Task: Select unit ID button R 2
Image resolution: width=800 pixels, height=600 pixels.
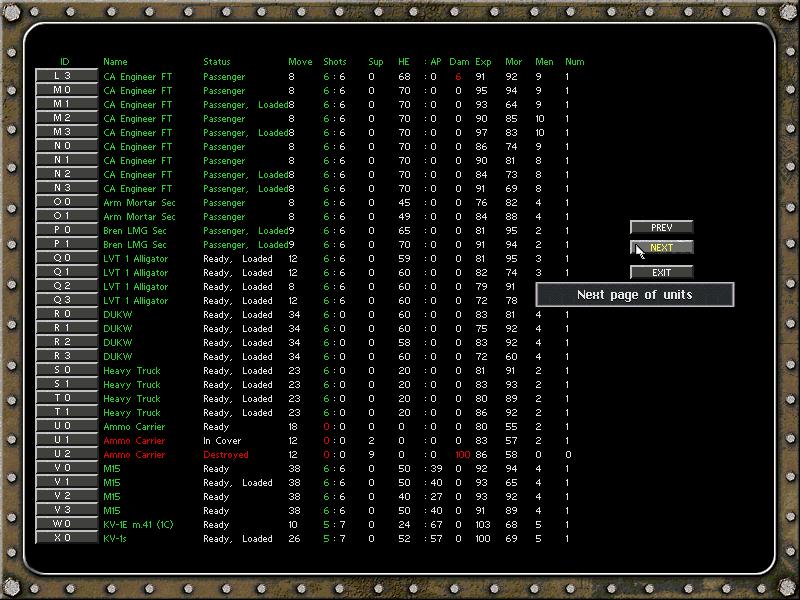Action: click(66, 342)
